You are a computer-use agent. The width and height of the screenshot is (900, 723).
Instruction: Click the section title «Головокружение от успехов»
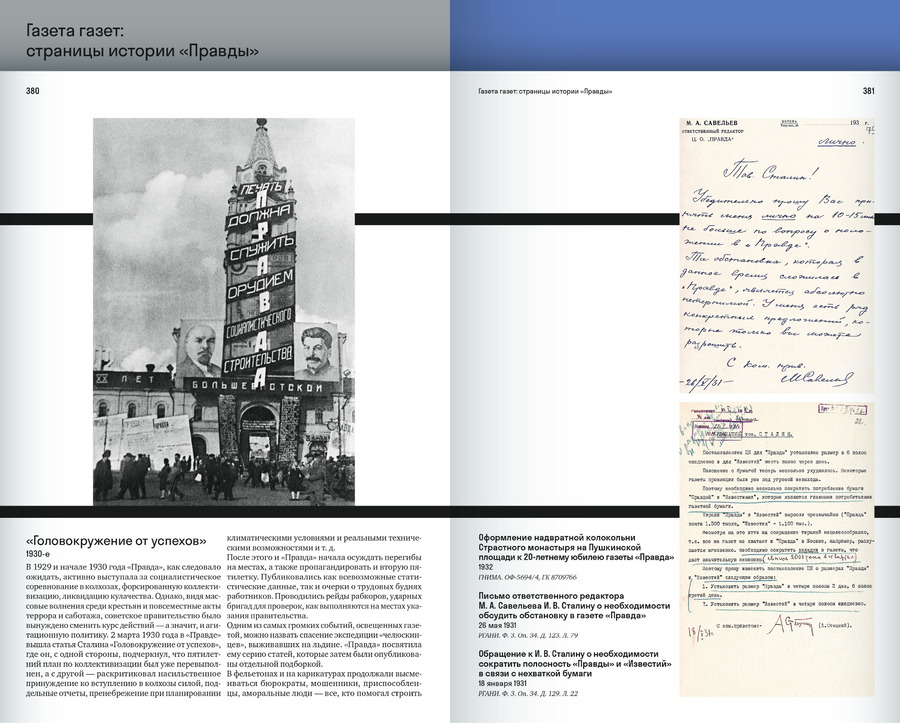click(x=116, y=541)
